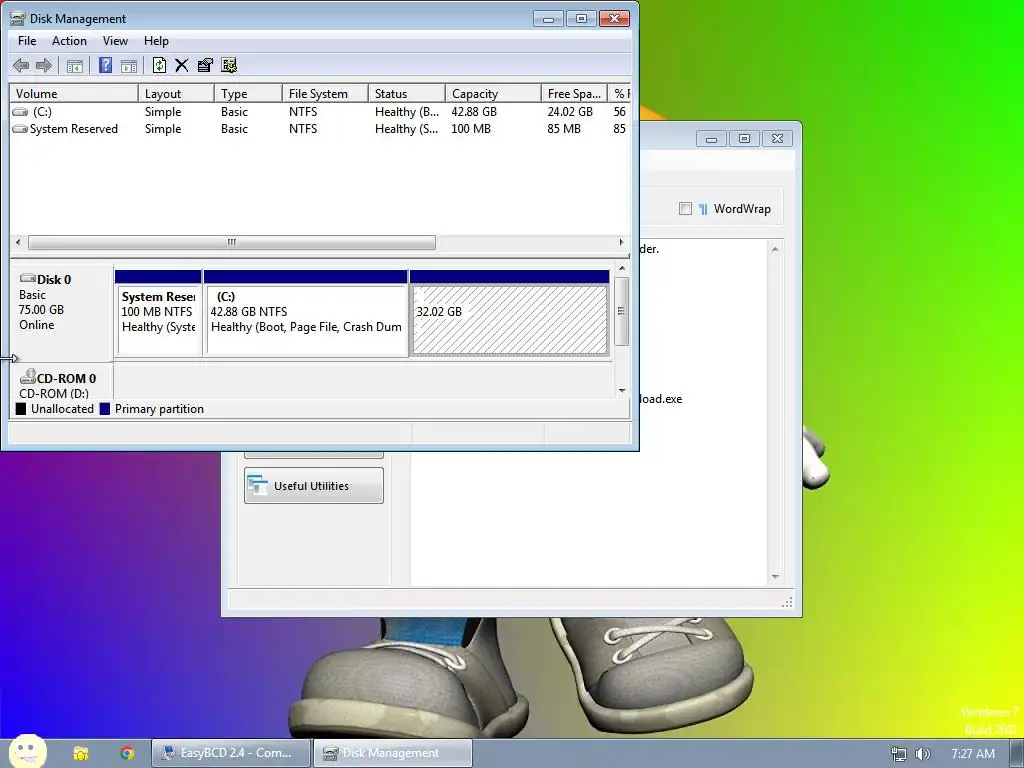Open Start menu smiley orb

[x=27, y=751]
